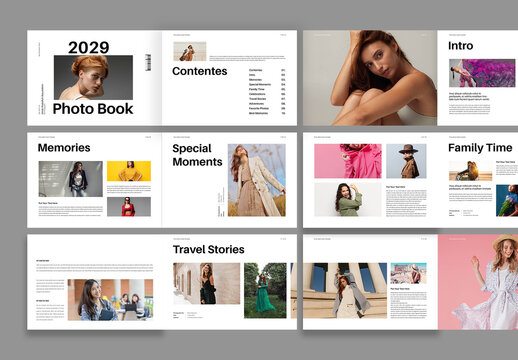The image size is (518, 360).
Task: Select the pink-background photo of the woman in a straw hat
Action: [x=478, y=282]
